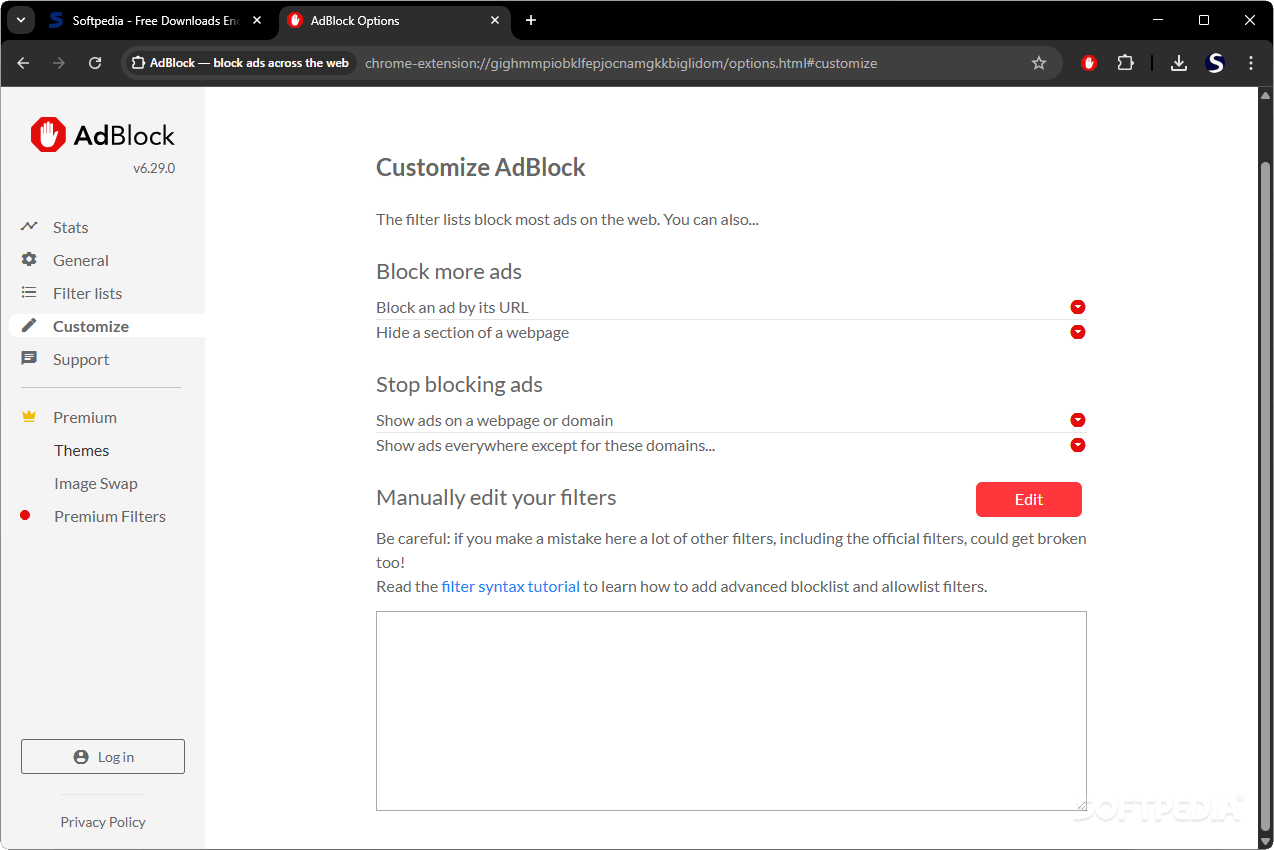
Task: Open the browser Extensions puzzle icon
Action: pos(1126,62)
